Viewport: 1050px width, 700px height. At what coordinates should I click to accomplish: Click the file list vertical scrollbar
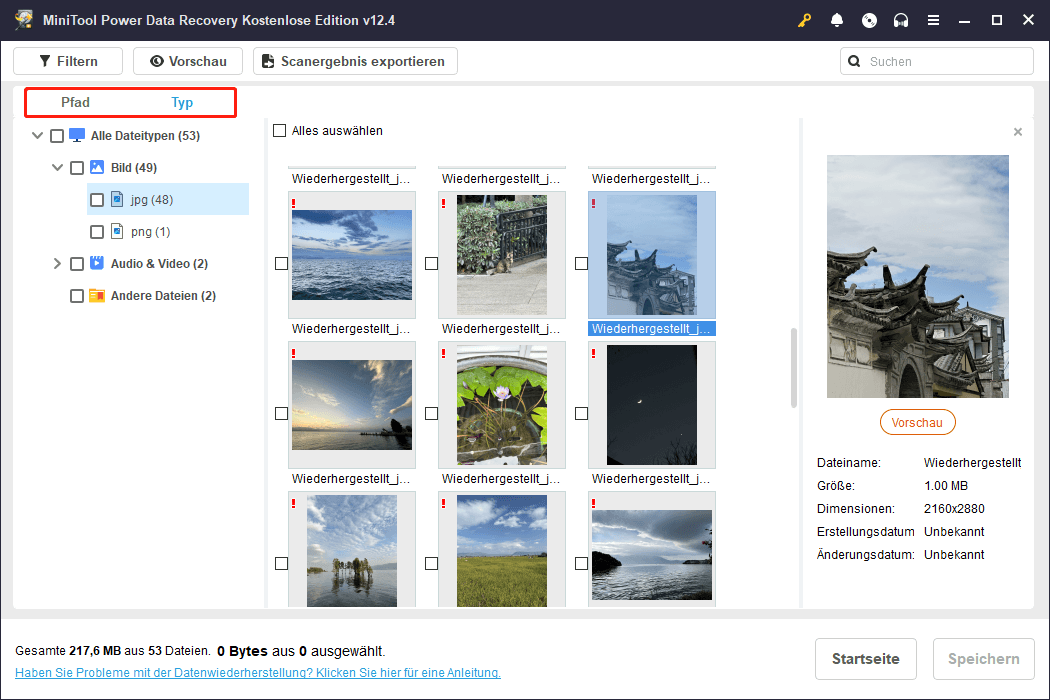[794, 368]
